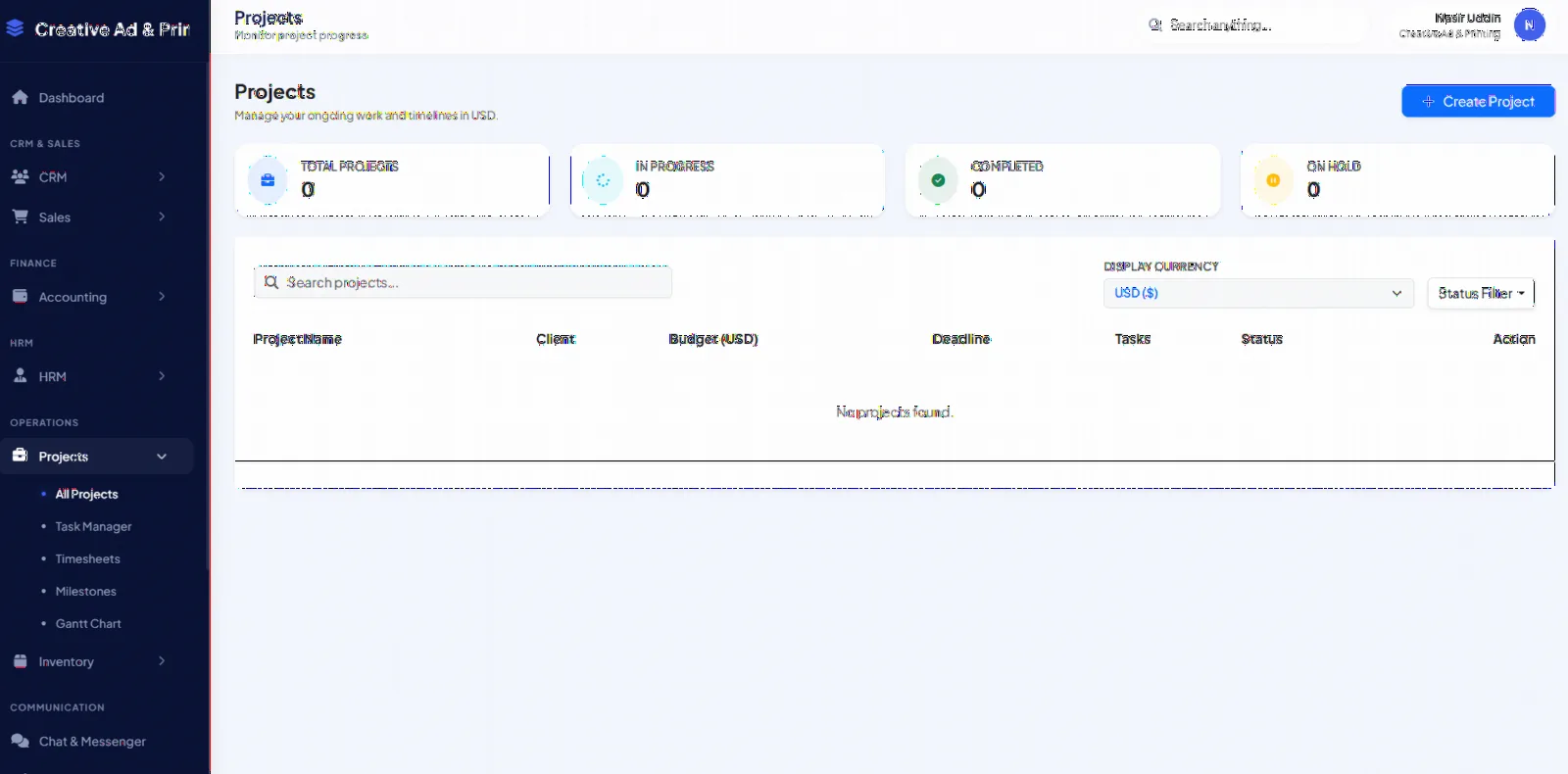
Task: Expand the CRM submenu chevron
Action: [x=162, y=176]
